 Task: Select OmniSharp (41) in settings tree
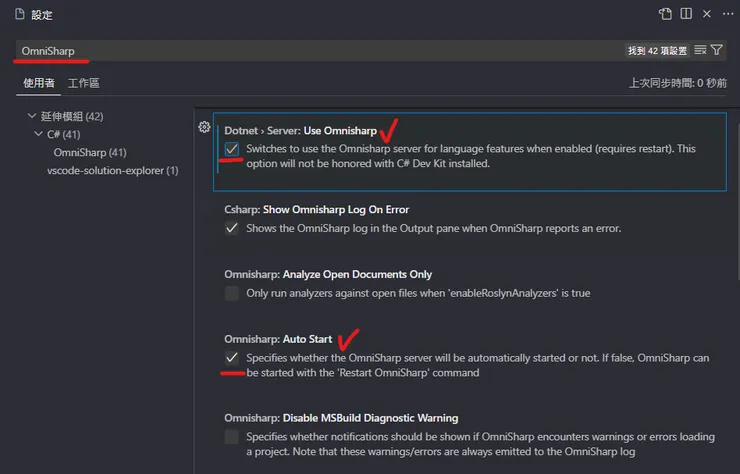[x=89, y=152]
